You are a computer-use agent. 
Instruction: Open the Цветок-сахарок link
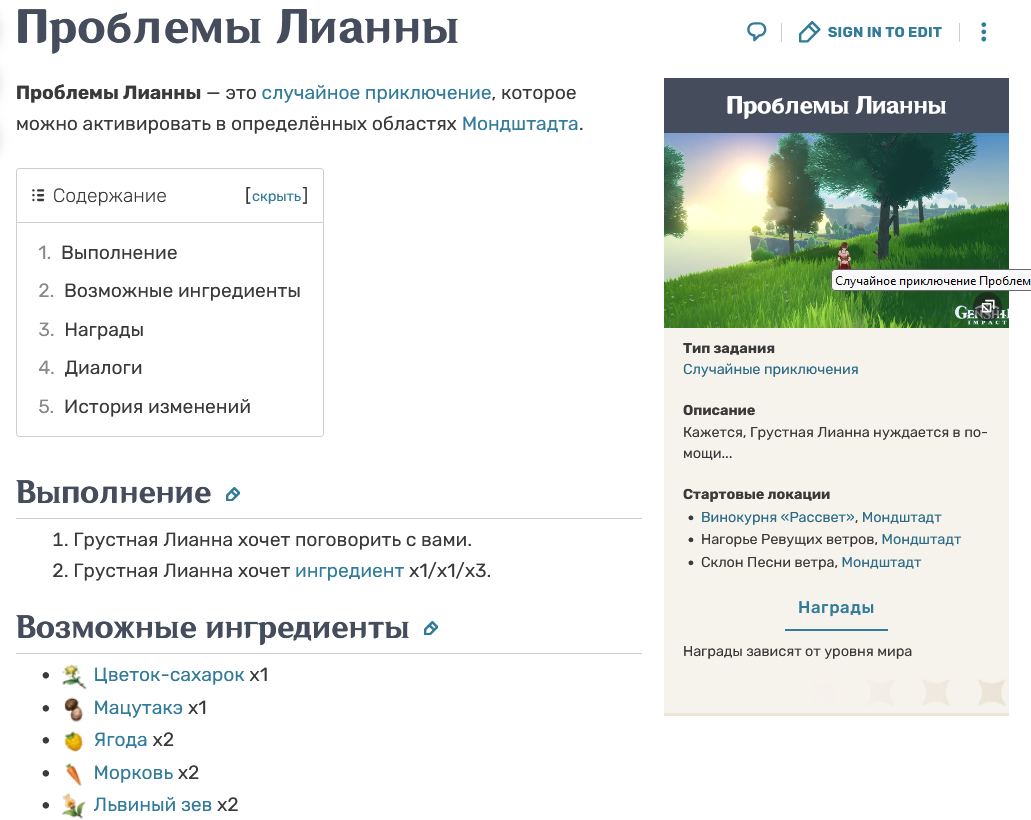point(169,675)
